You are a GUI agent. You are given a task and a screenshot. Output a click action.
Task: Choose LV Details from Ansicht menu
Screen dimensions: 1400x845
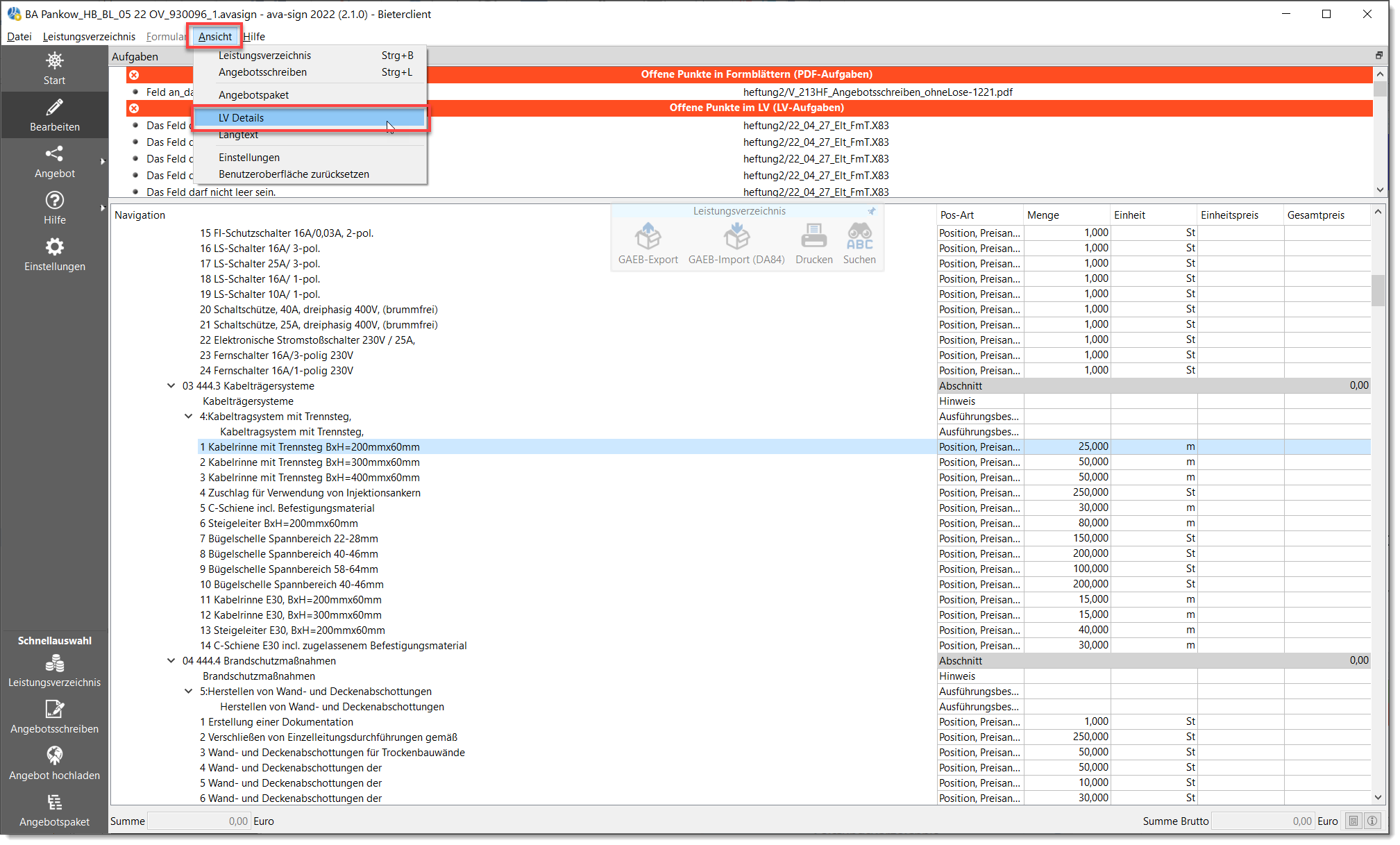[310, 118]
